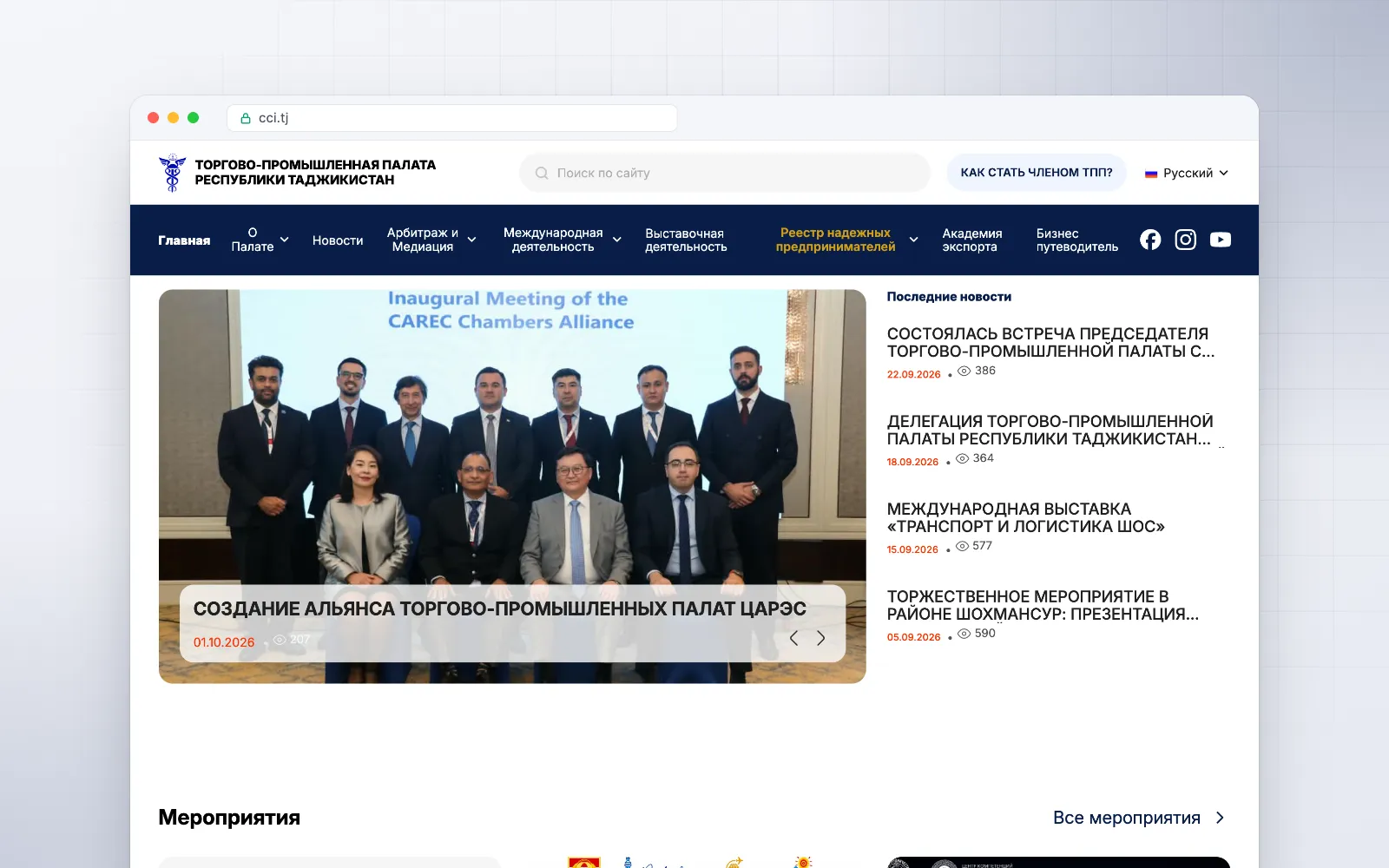The image size is (1389, 868).
Task: Expand the Арбитраж и Медиация chevron
Action: pos(471,240)
